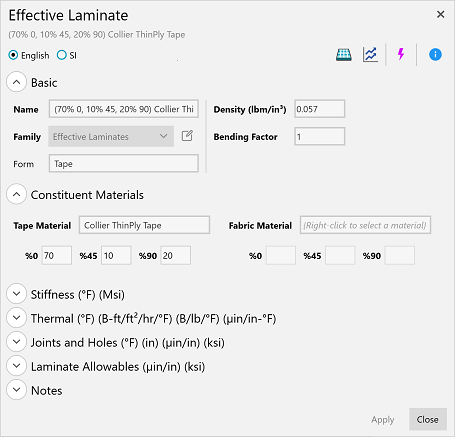
Task: Click the tape %90 field with 20
Action: 176,255
